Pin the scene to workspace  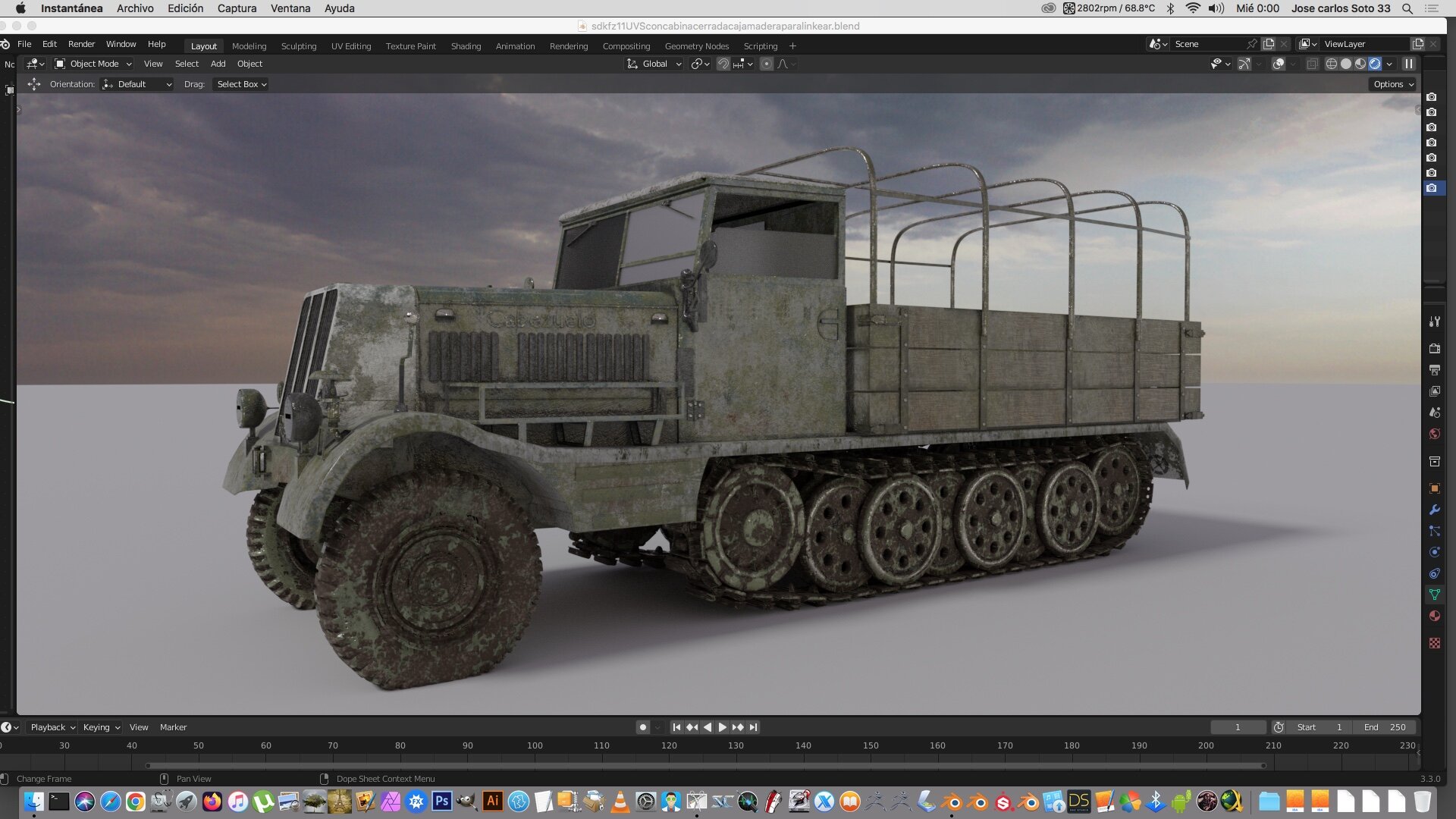click(1251, 44)
